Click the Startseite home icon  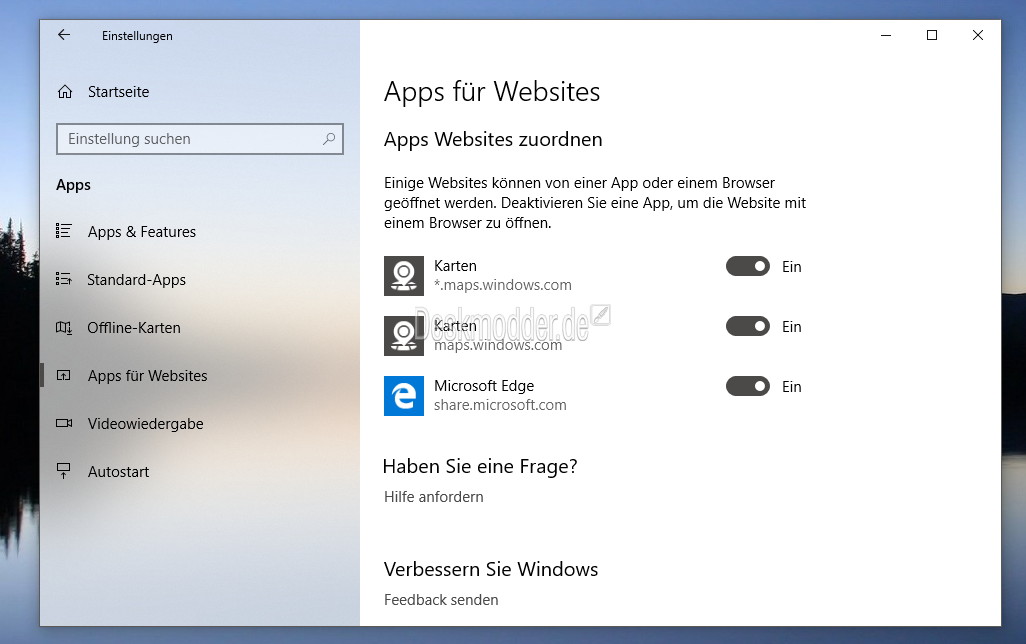click(65, 92)
